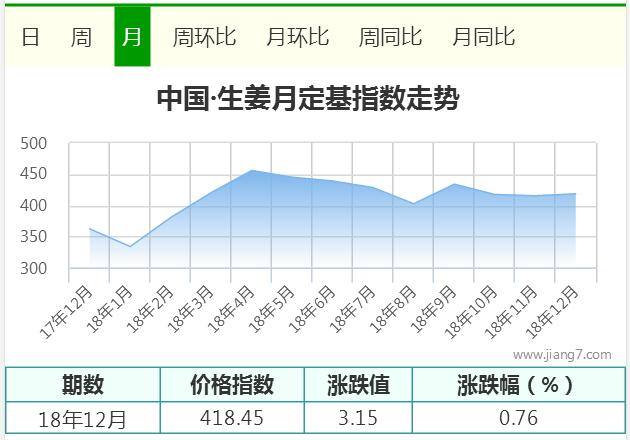Click the 价格指数 column header
Screen dimensions: 630x440
click(232, 385)
